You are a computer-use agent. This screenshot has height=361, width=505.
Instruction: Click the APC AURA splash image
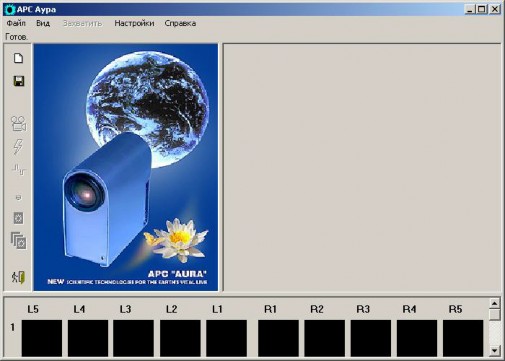(x=126, y=167)
